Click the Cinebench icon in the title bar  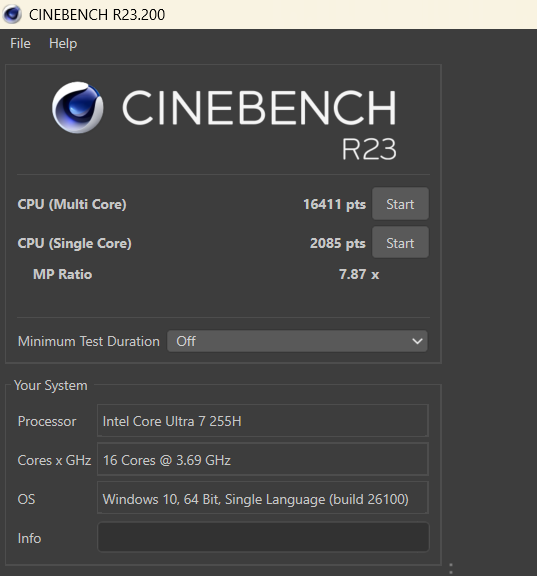[12, 14]
